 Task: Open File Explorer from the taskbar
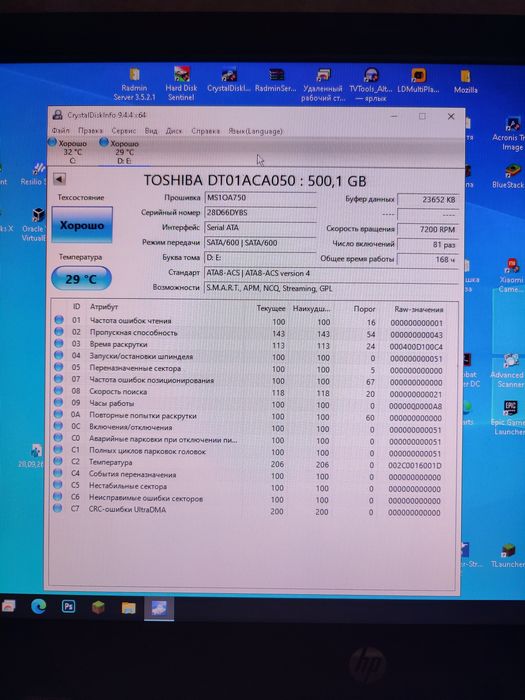point(129,608)
